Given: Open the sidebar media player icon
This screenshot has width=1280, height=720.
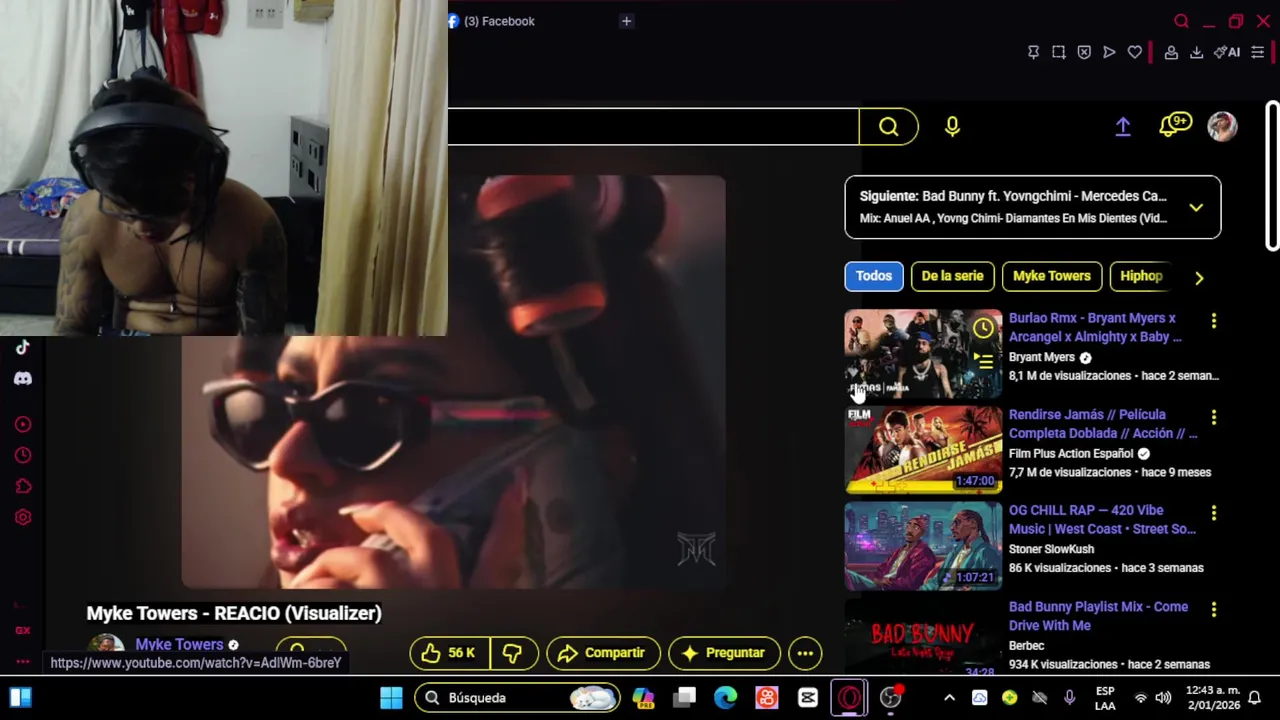Looking at the screenshot, I should (x=22, y=424).
